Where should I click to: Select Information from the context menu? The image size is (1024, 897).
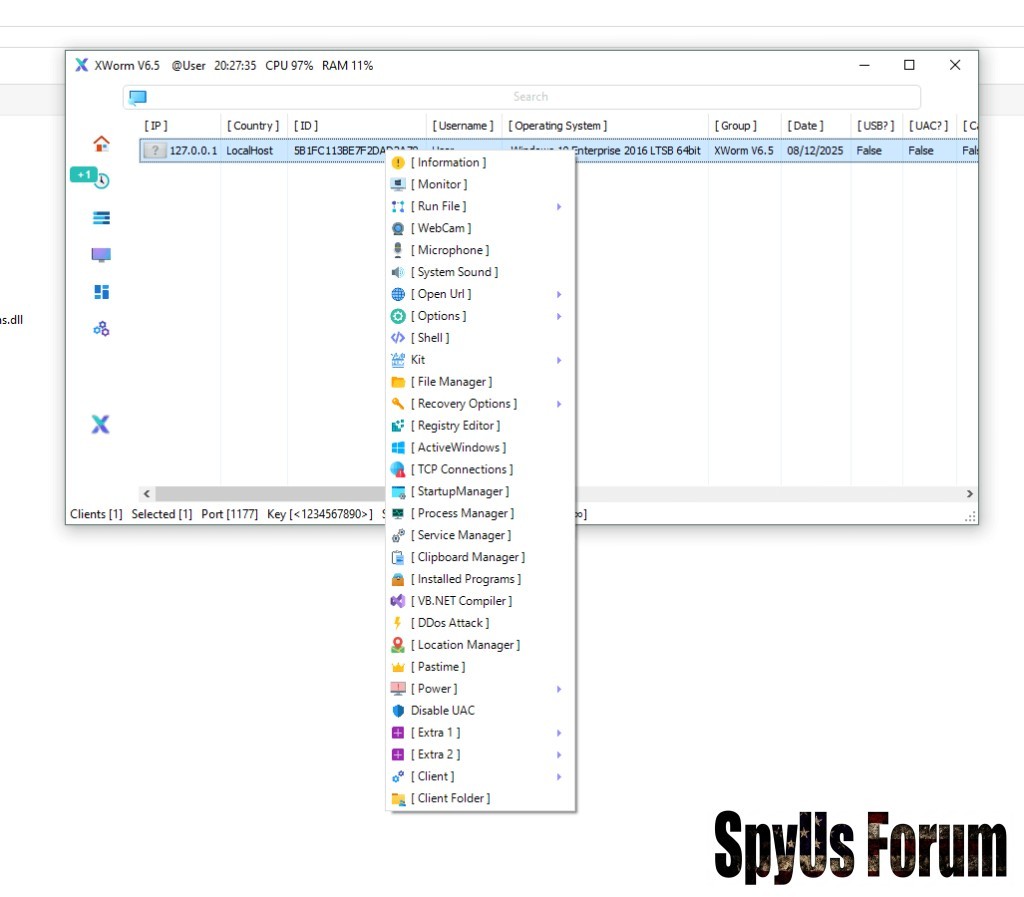[x=448, y=163]
